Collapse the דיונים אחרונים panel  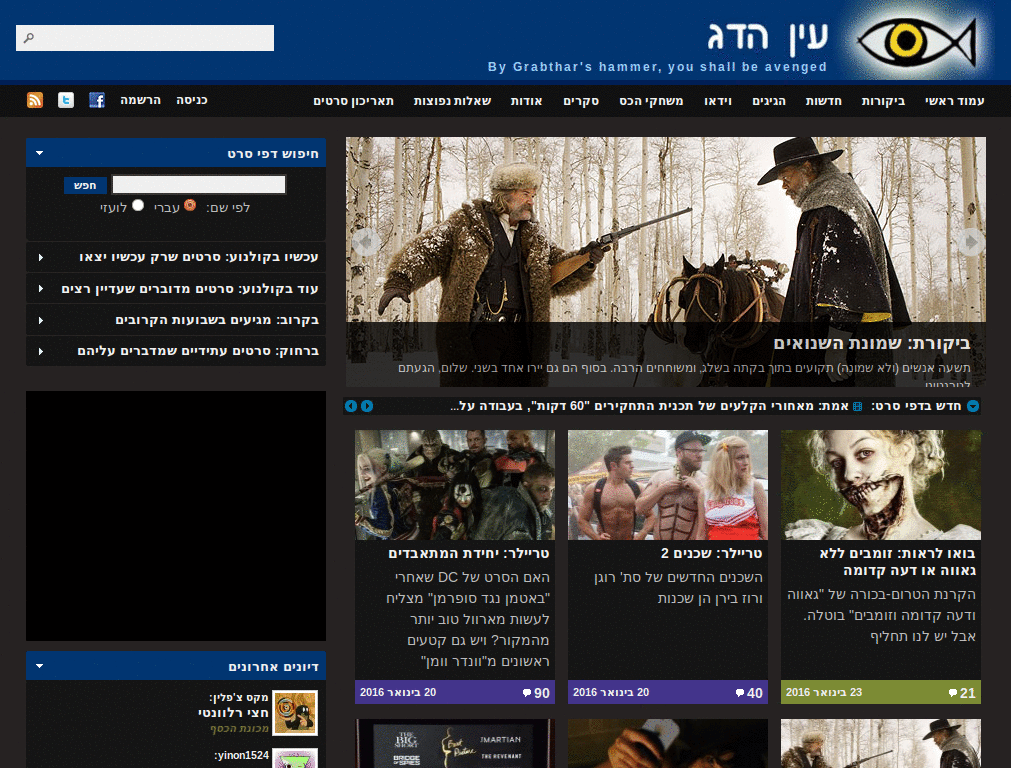pos(40,666)
